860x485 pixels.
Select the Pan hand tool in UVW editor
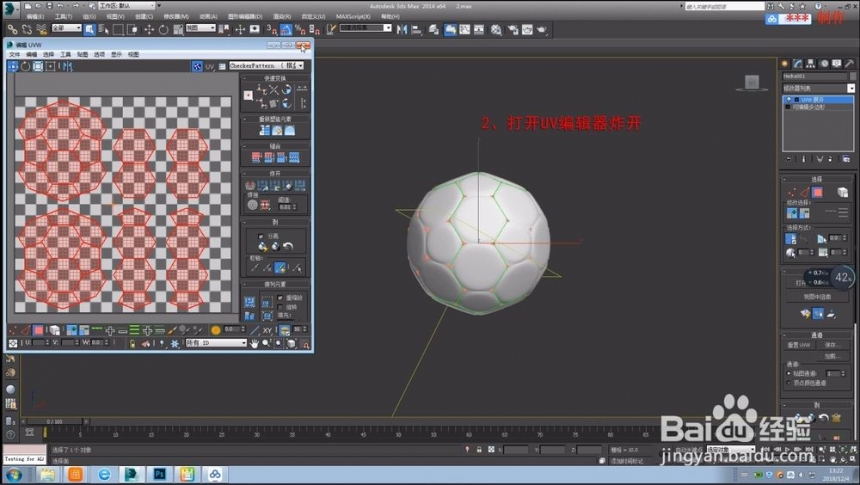click(254, 343)
